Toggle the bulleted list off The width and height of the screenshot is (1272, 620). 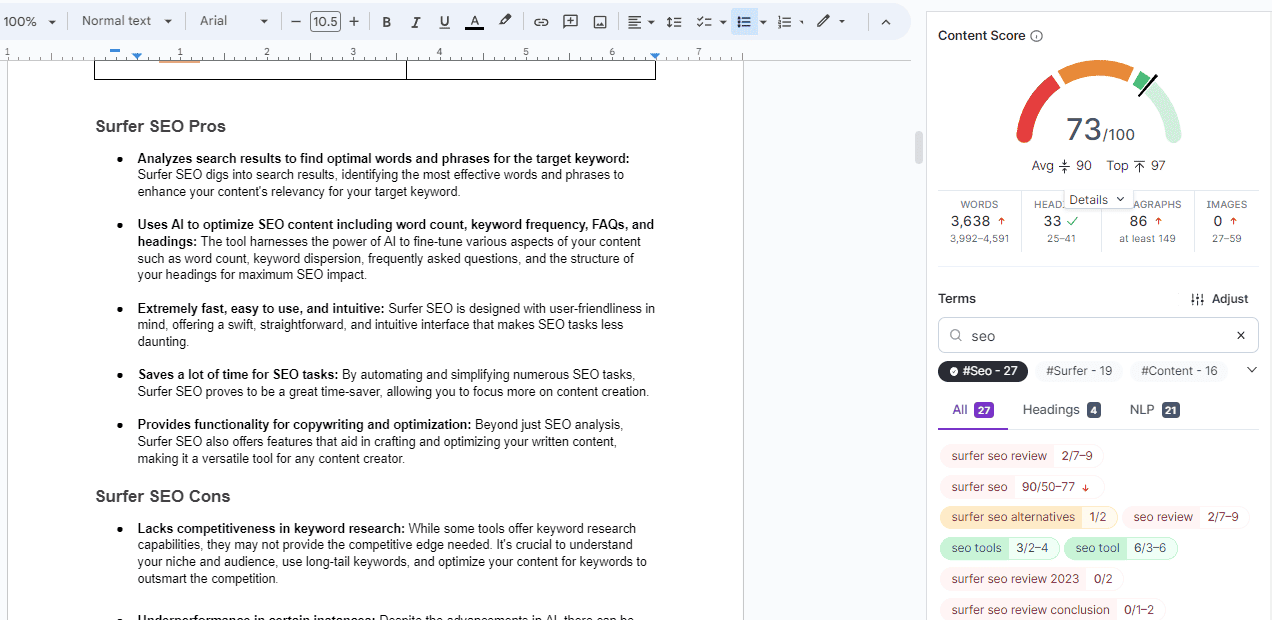[745, 20]
